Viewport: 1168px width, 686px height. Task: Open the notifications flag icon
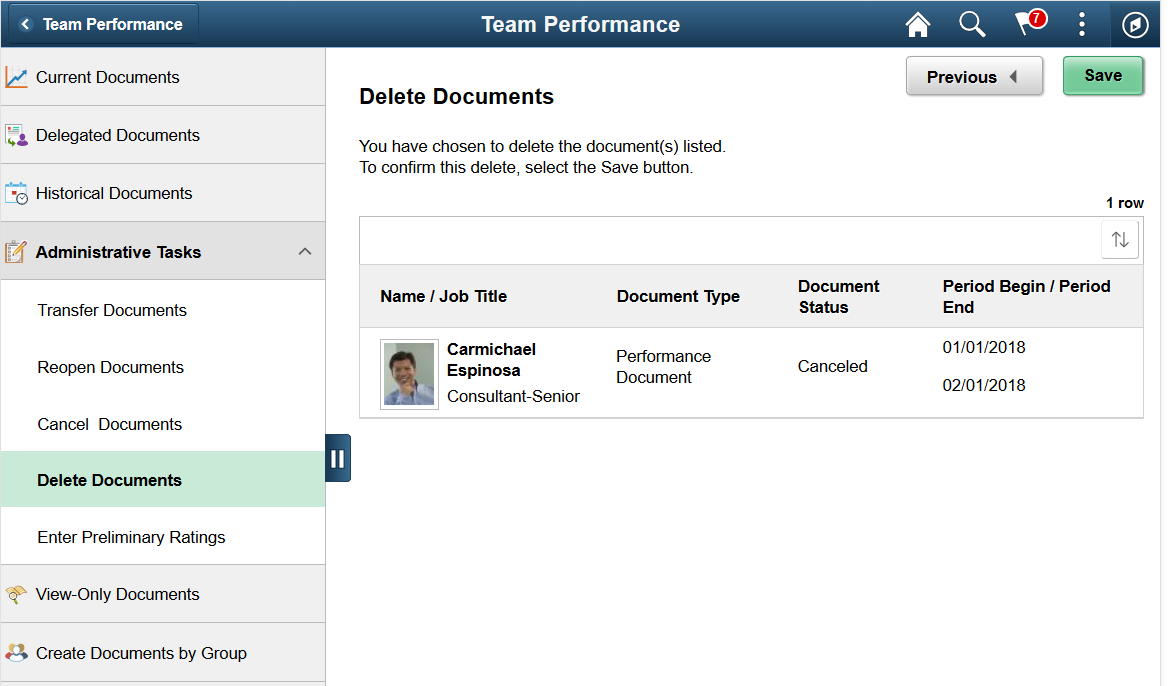coord(1030,23)
